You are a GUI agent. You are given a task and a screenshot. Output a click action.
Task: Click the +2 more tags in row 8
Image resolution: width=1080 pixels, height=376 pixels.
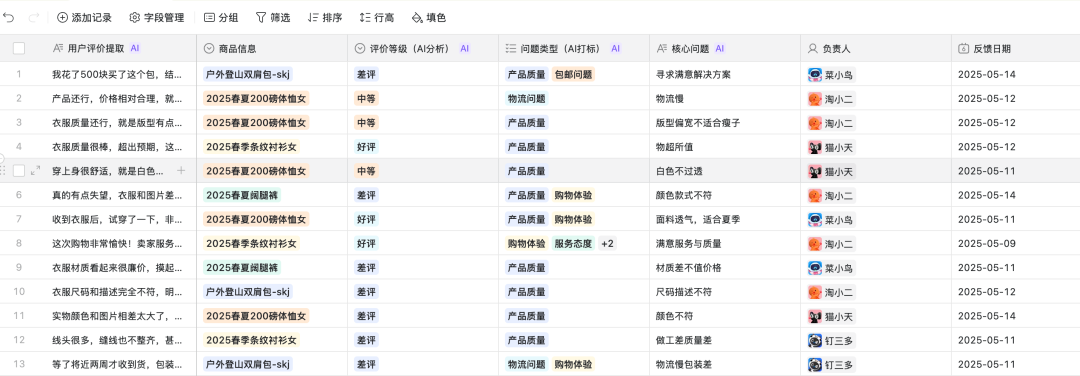(607, 243)
